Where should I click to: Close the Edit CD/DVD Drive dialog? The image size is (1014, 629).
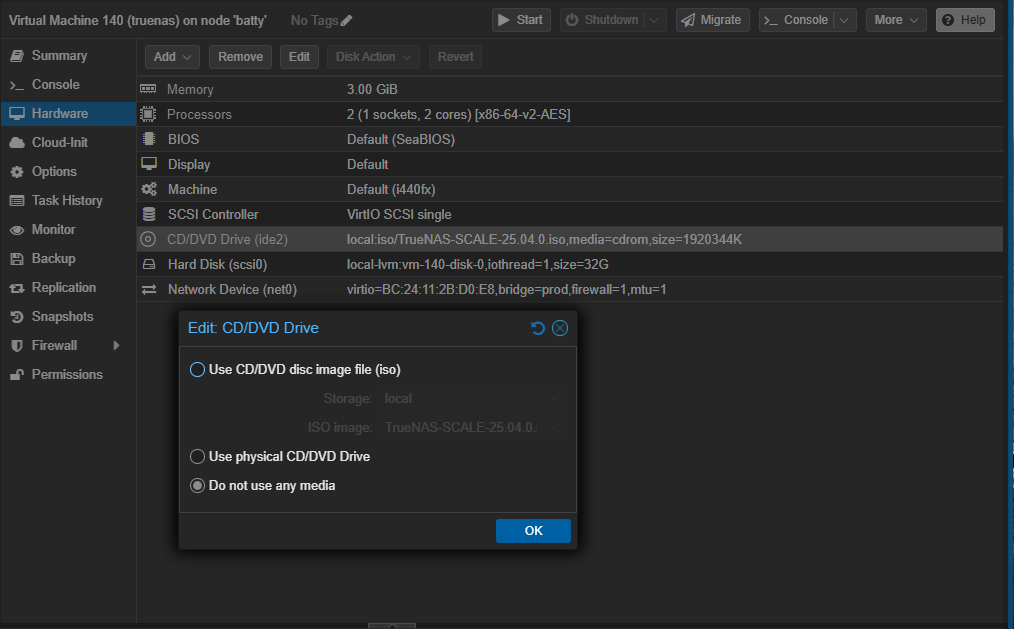point(560,328)
